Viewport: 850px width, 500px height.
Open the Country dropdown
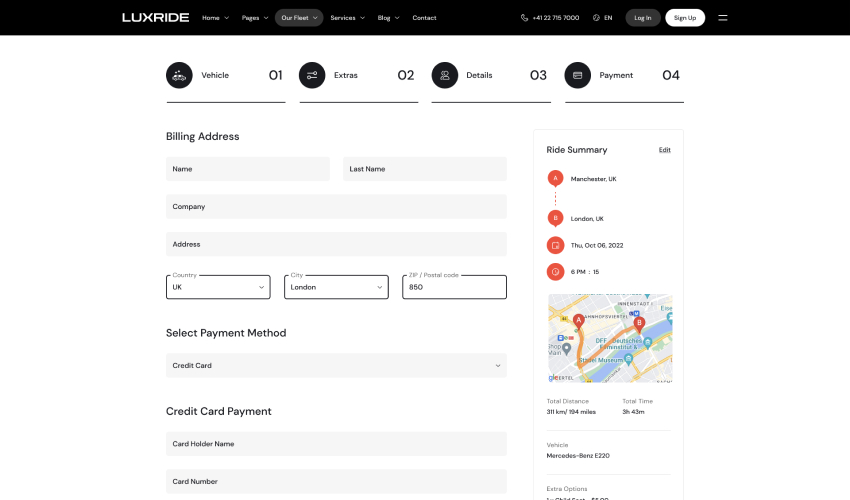pos(218,287)
